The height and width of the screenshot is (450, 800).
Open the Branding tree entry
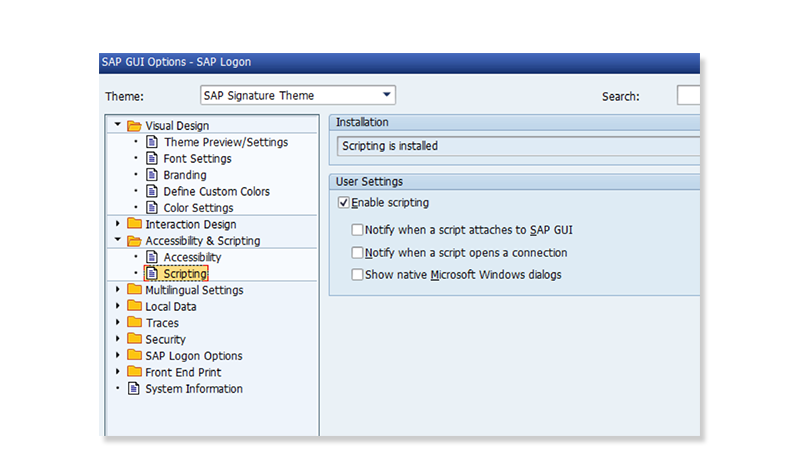pyautogui.click(x=185, y=175)
